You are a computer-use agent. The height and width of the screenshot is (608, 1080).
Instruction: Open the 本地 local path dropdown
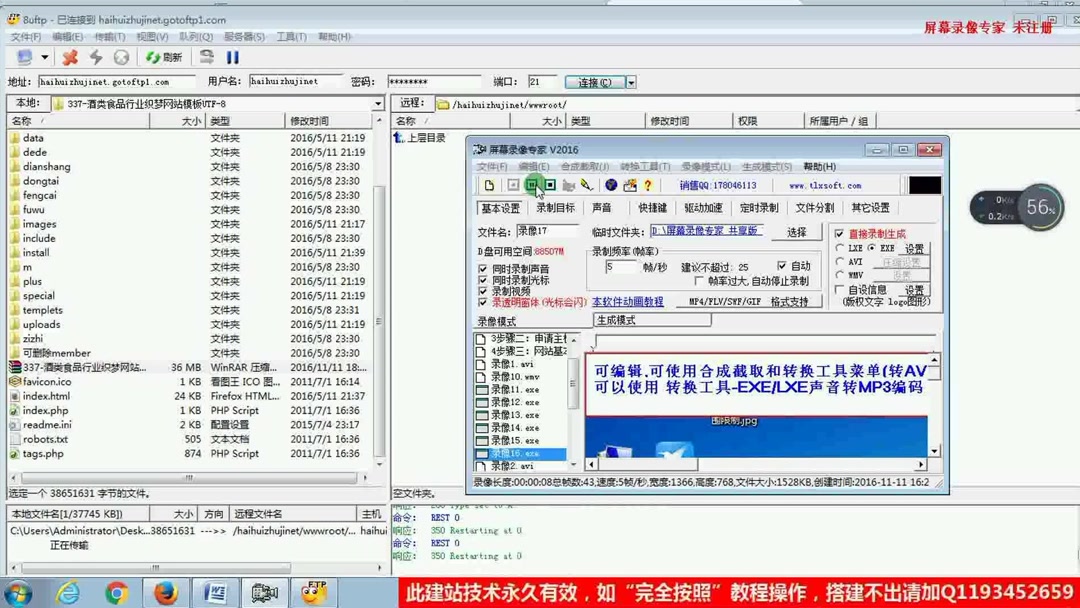378,102
